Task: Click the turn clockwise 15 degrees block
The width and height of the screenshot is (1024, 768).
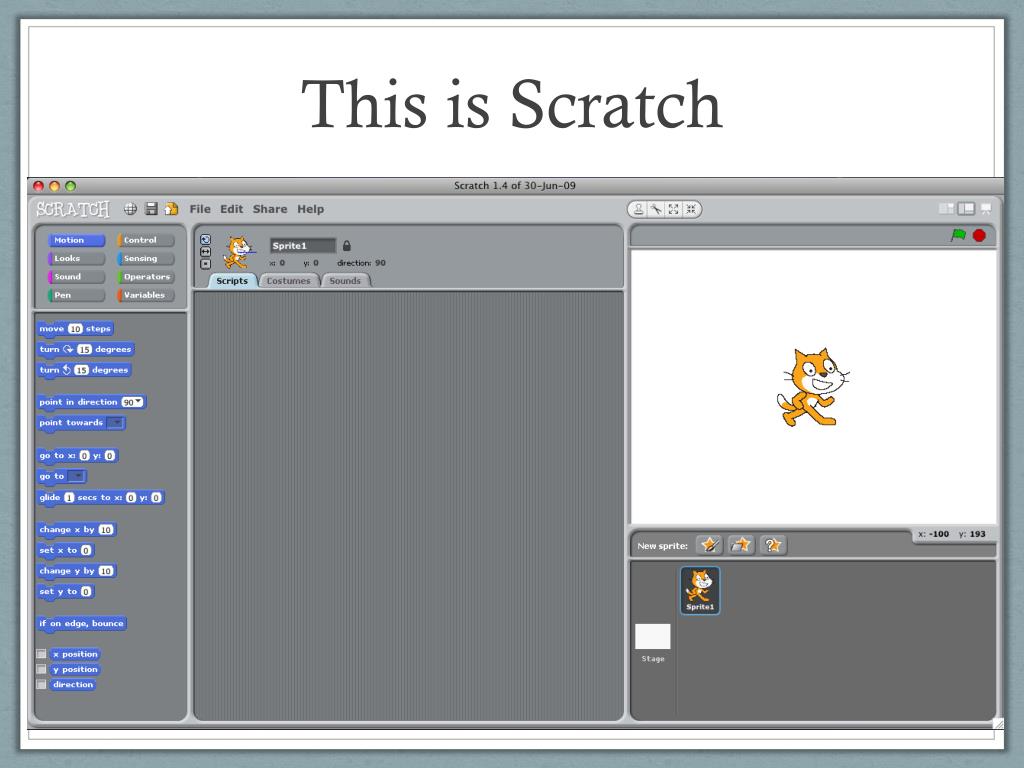Action: pyautogui.click(x=86, y=349)
